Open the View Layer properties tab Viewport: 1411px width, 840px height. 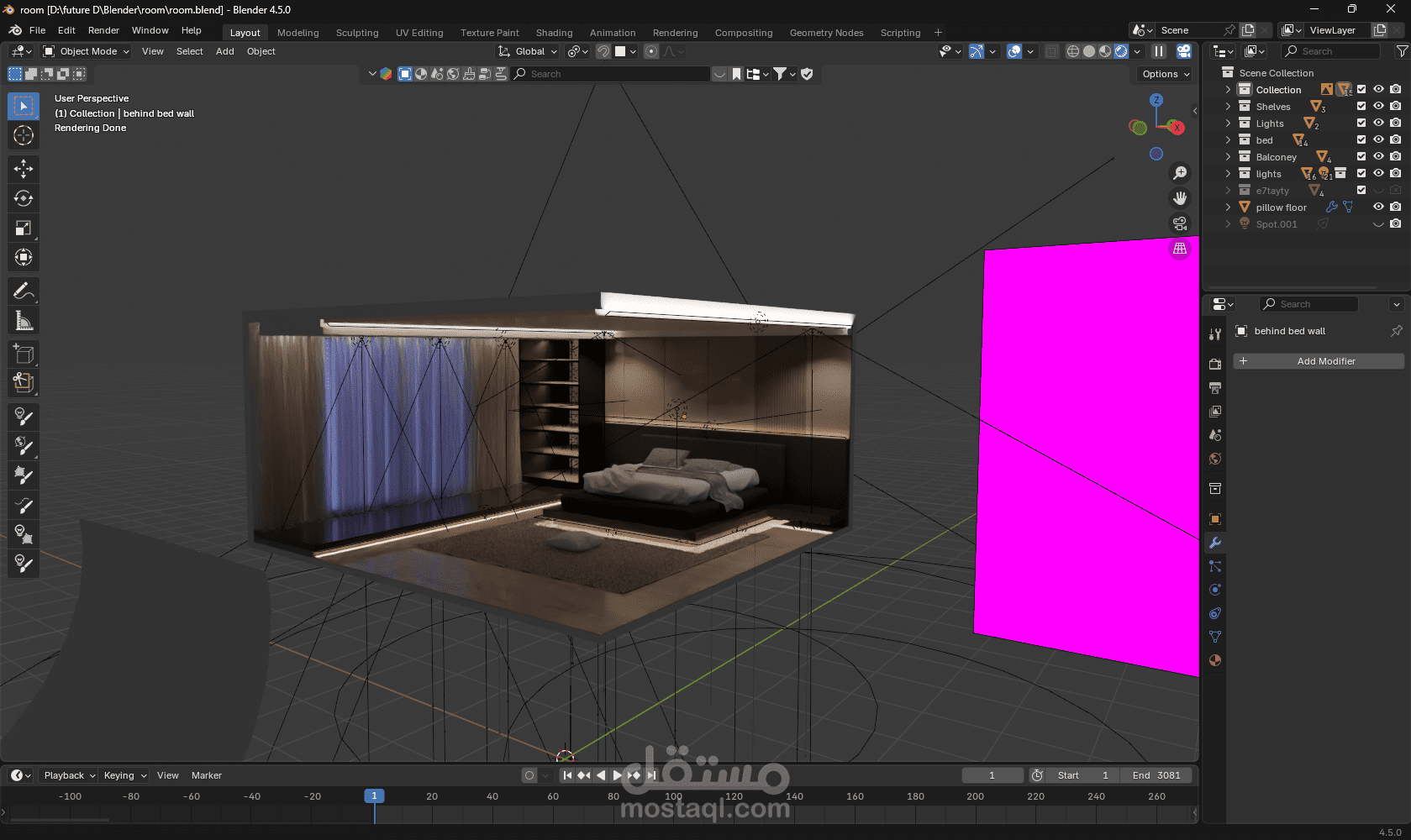[1215, 411]
